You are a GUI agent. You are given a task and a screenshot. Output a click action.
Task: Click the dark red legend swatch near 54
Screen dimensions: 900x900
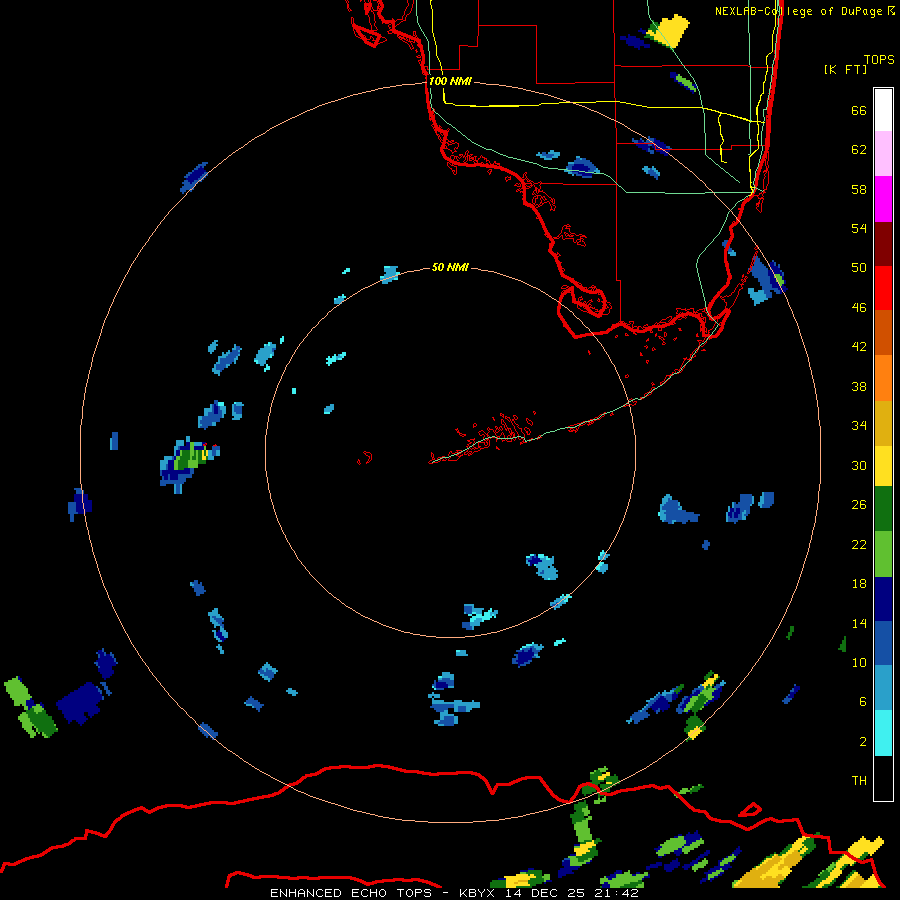point(883,243)
